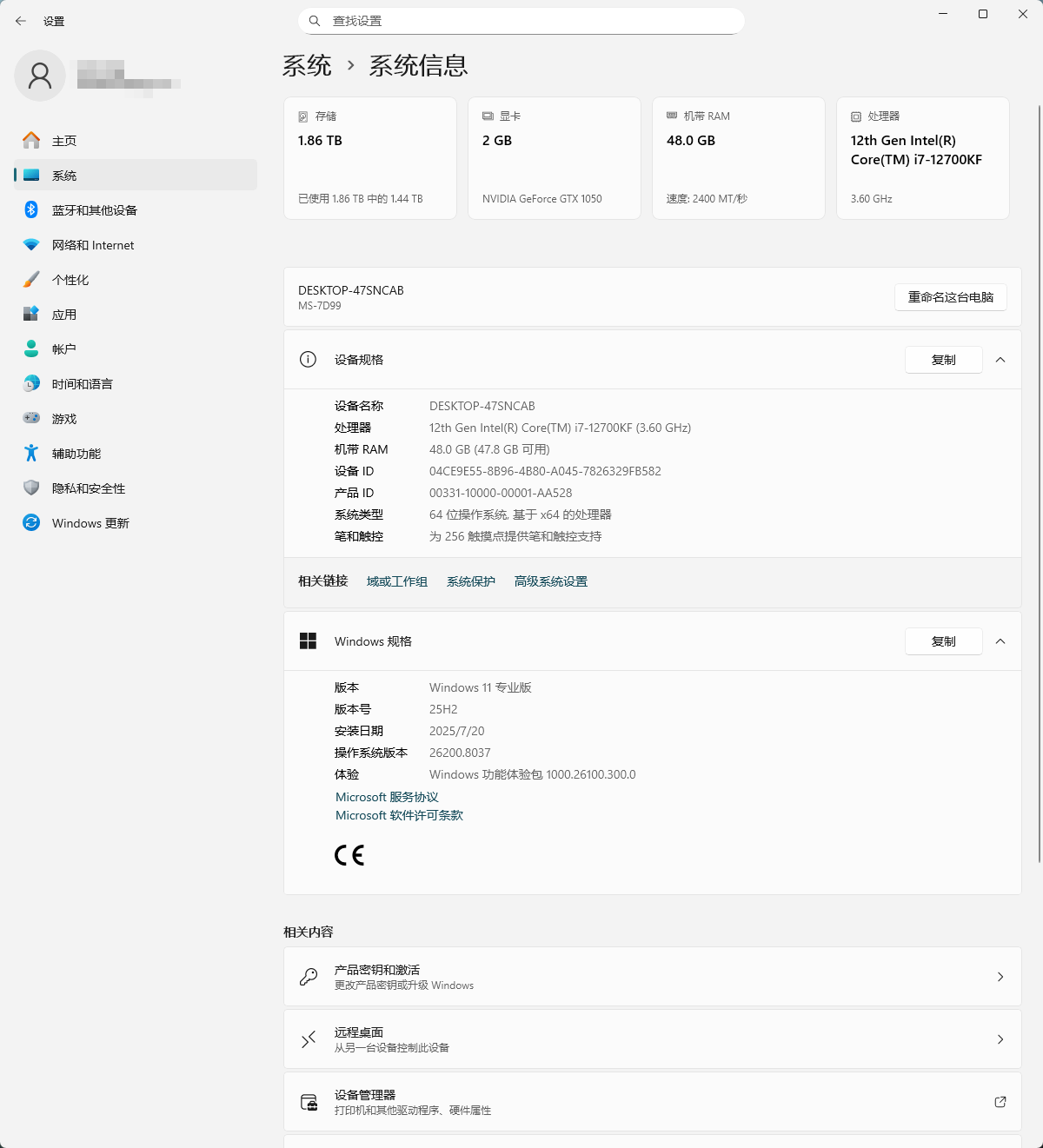Expand 产品密钥和激活 row
The width and height of the screenshot is (1043, 1148).
click(652, 977)
